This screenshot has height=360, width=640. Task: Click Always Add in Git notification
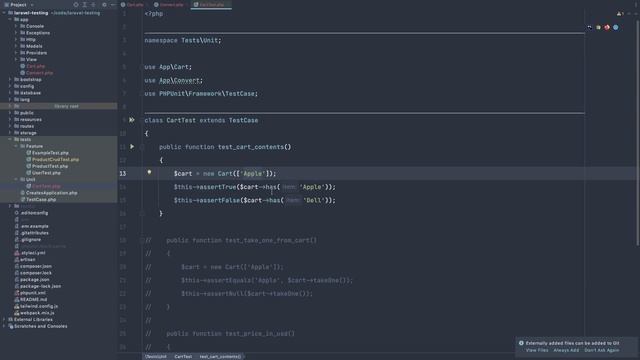point(566,350)
